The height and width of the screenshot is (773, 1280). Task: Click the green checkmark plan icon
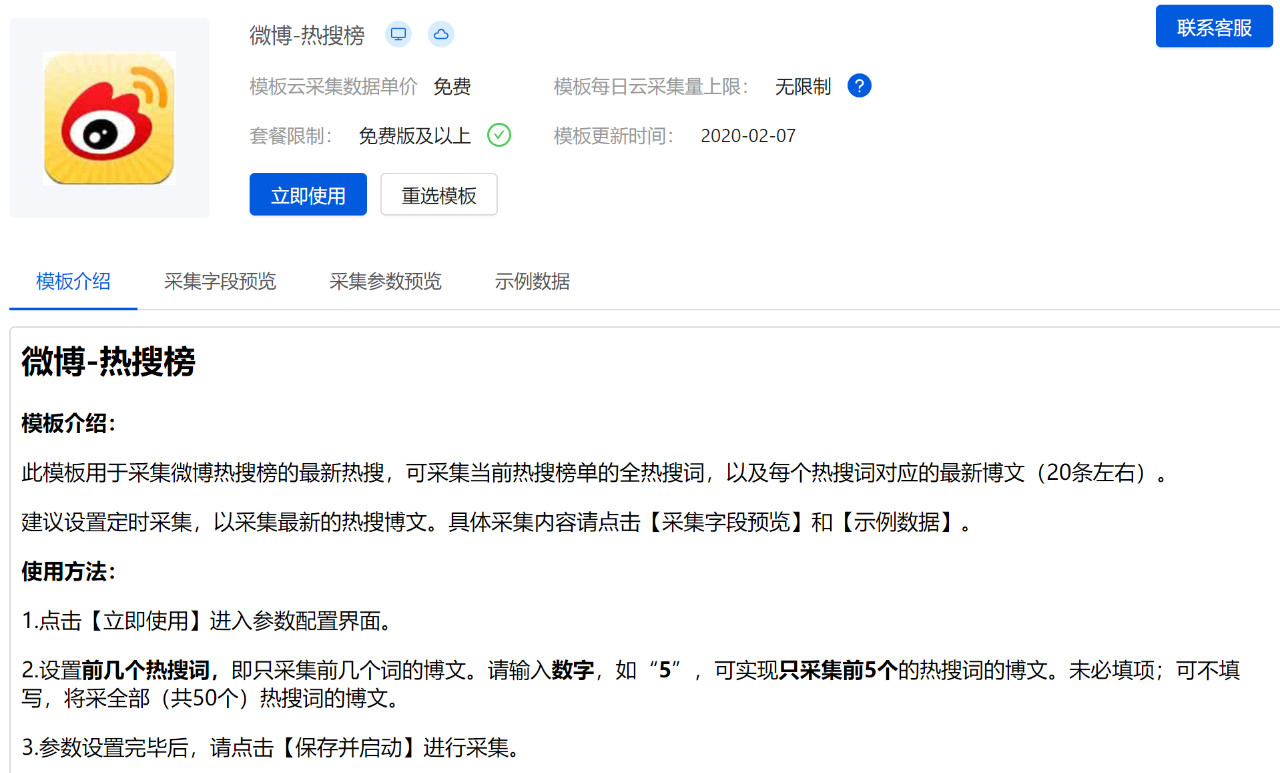coord(499,135)
